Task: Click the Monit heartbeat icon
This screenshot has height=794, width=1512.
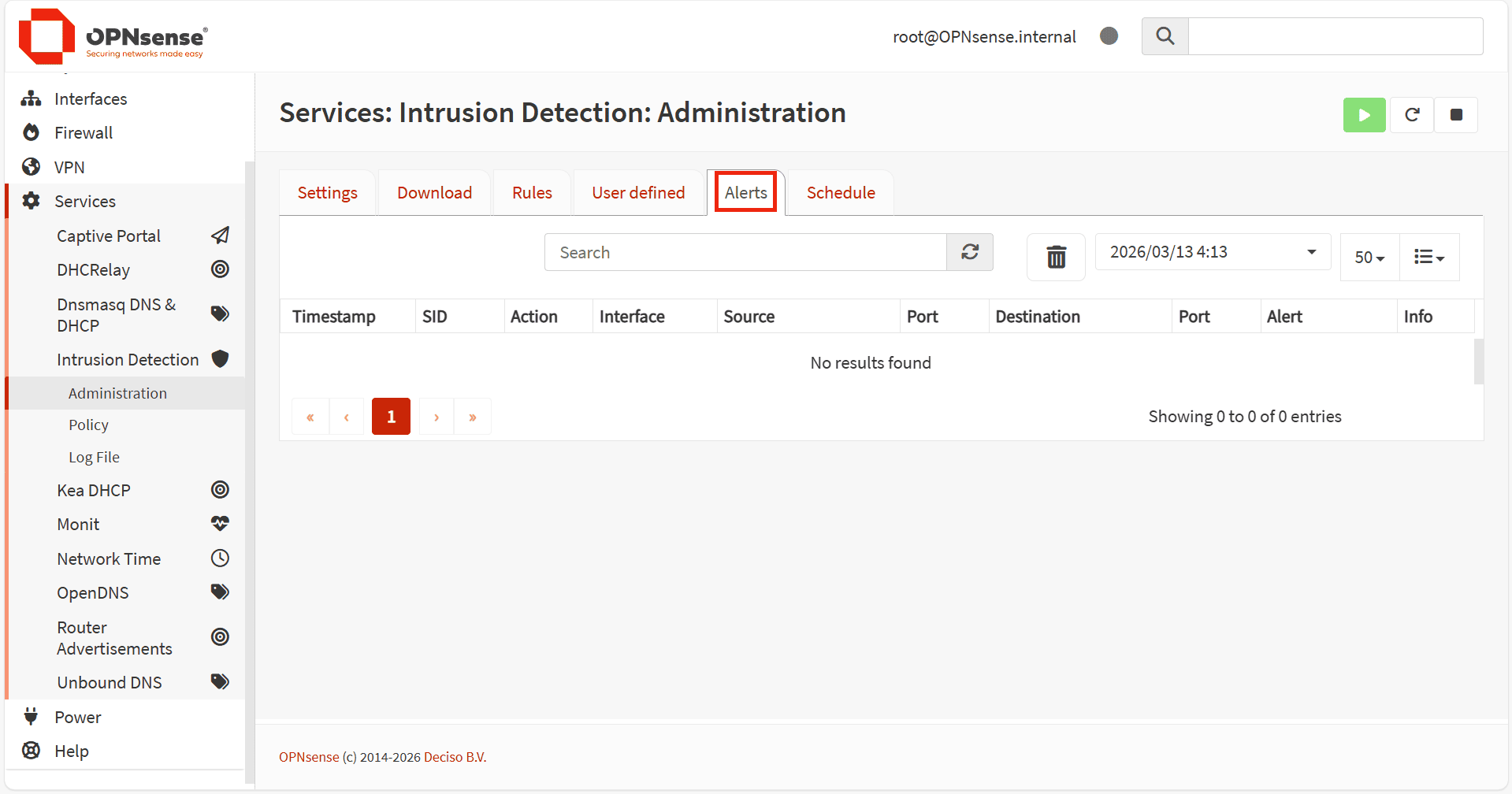Action: coord(221,524)
